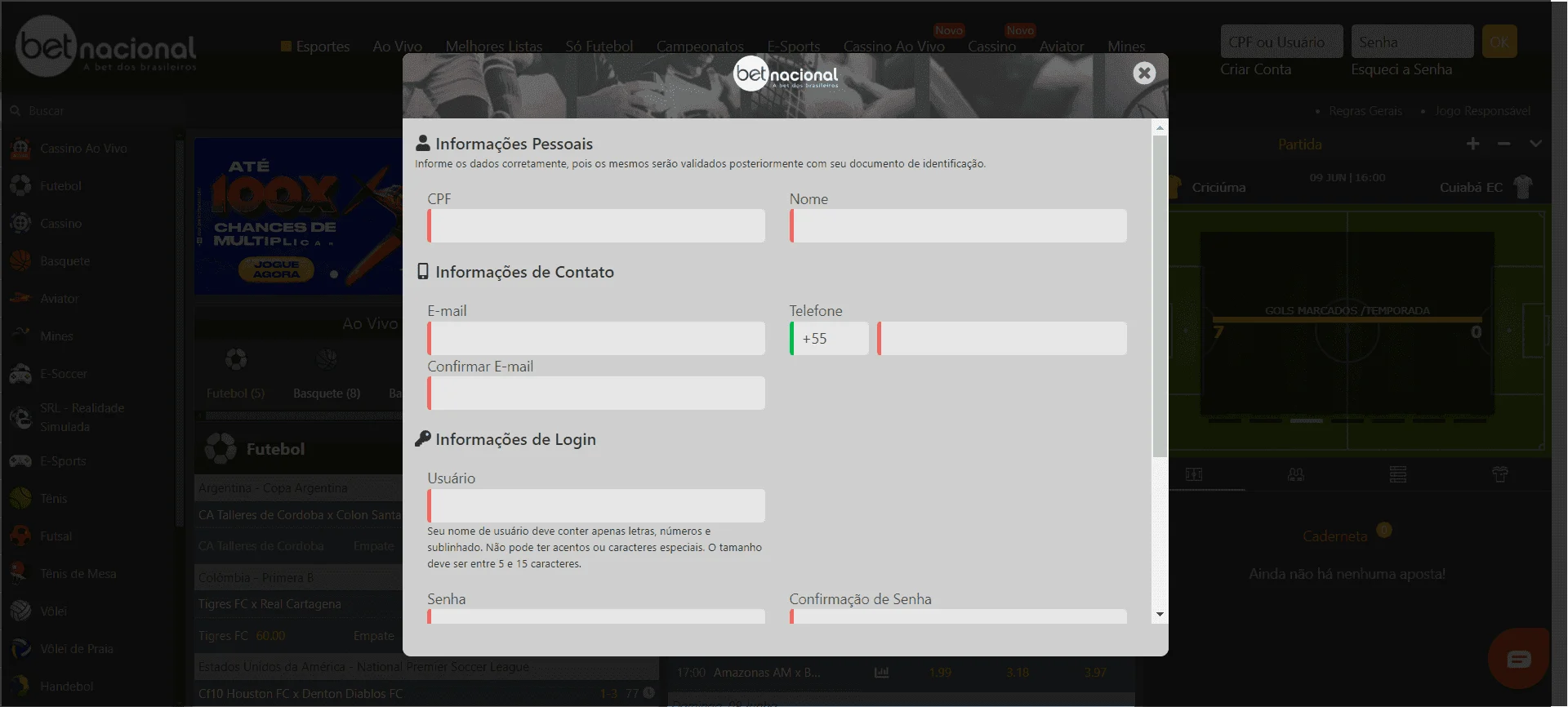Collapse Partida panel with chevron
1568x707 pixels.
(x=1535, y=144)
